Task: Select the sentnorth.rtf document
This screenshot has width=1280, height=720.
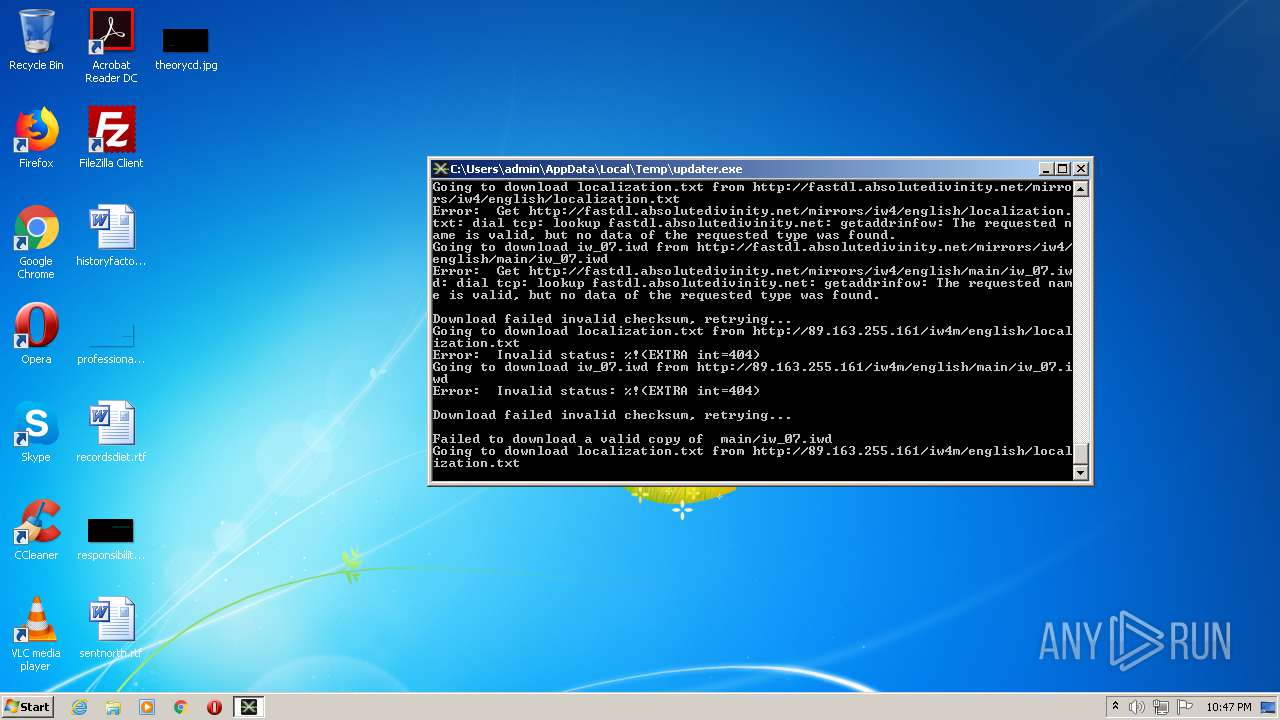Action: pyautogui.click(x=111, y=628)
